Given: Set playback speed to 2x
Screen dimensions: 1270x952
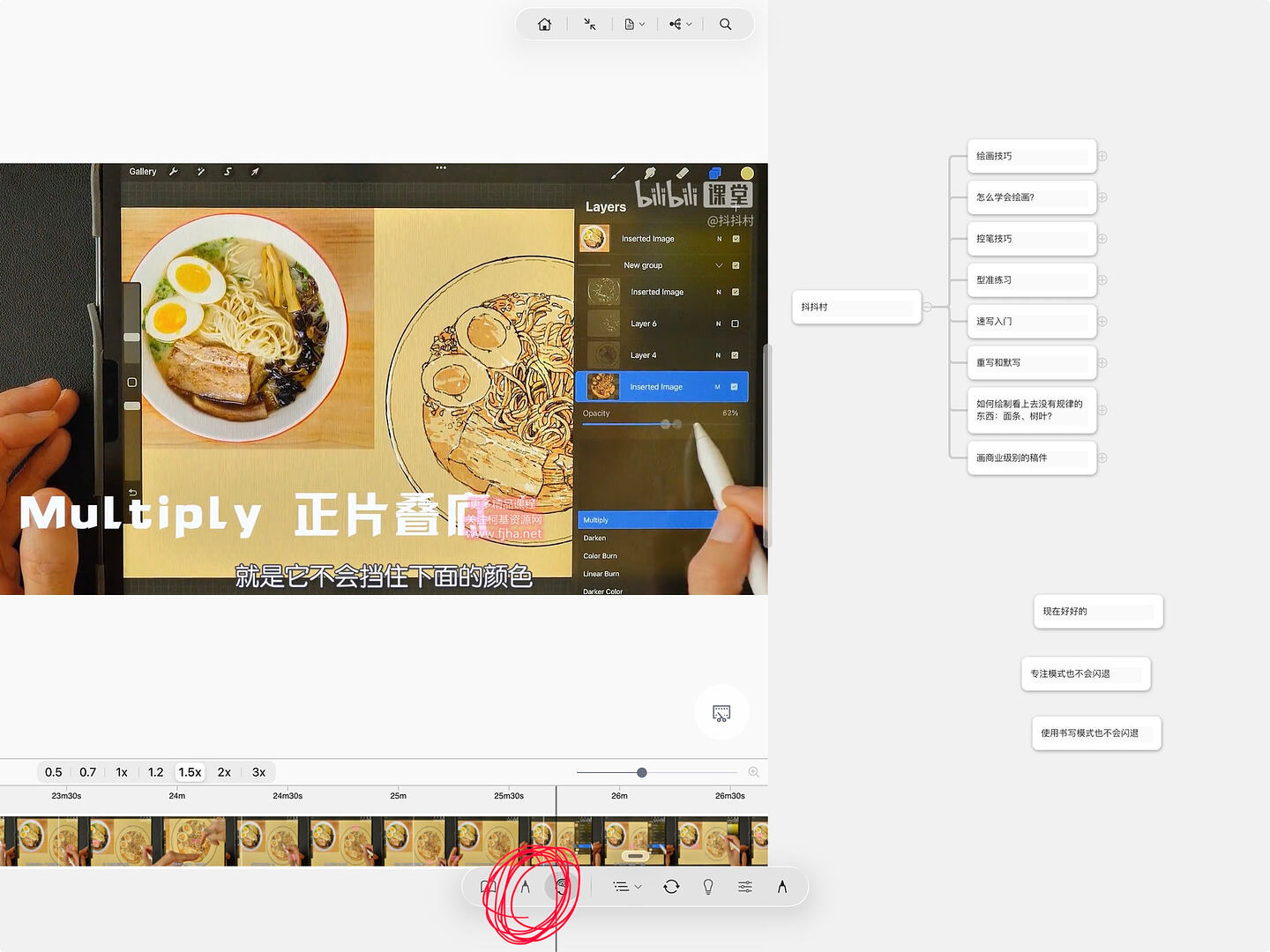Looking at the screenshot, I should pyautogui.click(x=224, y=772).
